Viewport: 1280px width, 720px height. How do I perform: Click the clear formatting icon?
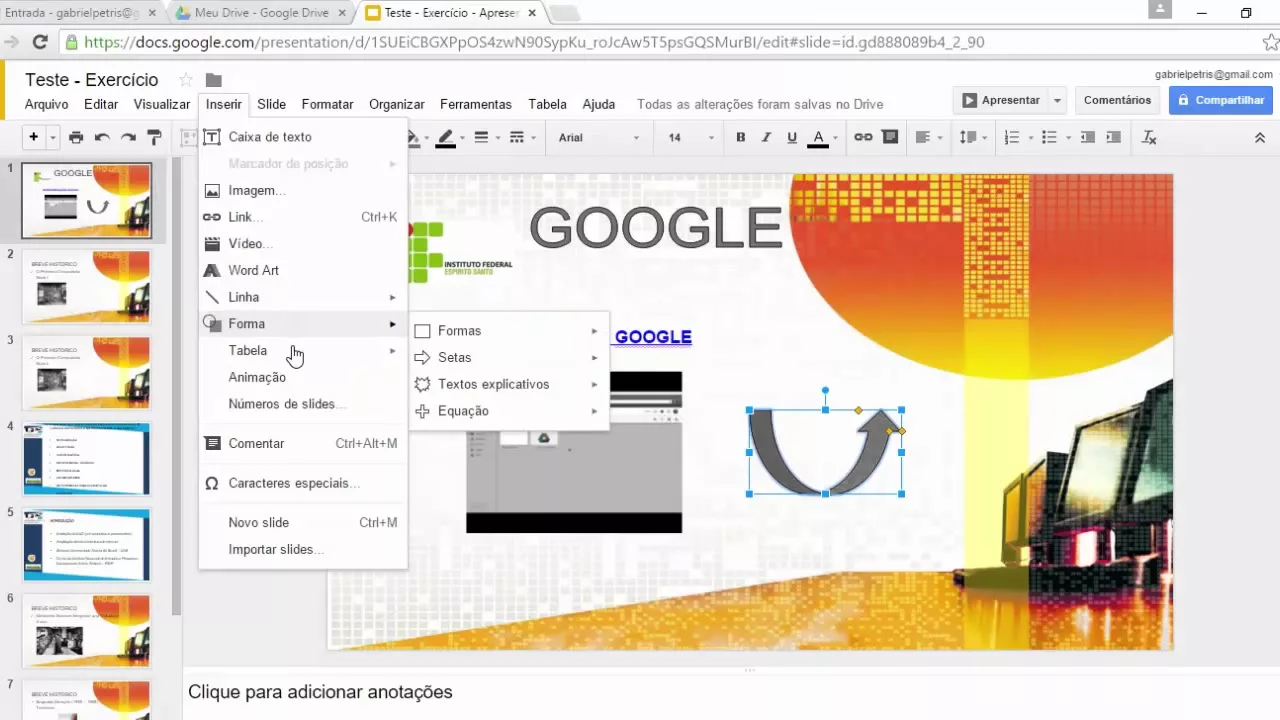[1149, 137]
